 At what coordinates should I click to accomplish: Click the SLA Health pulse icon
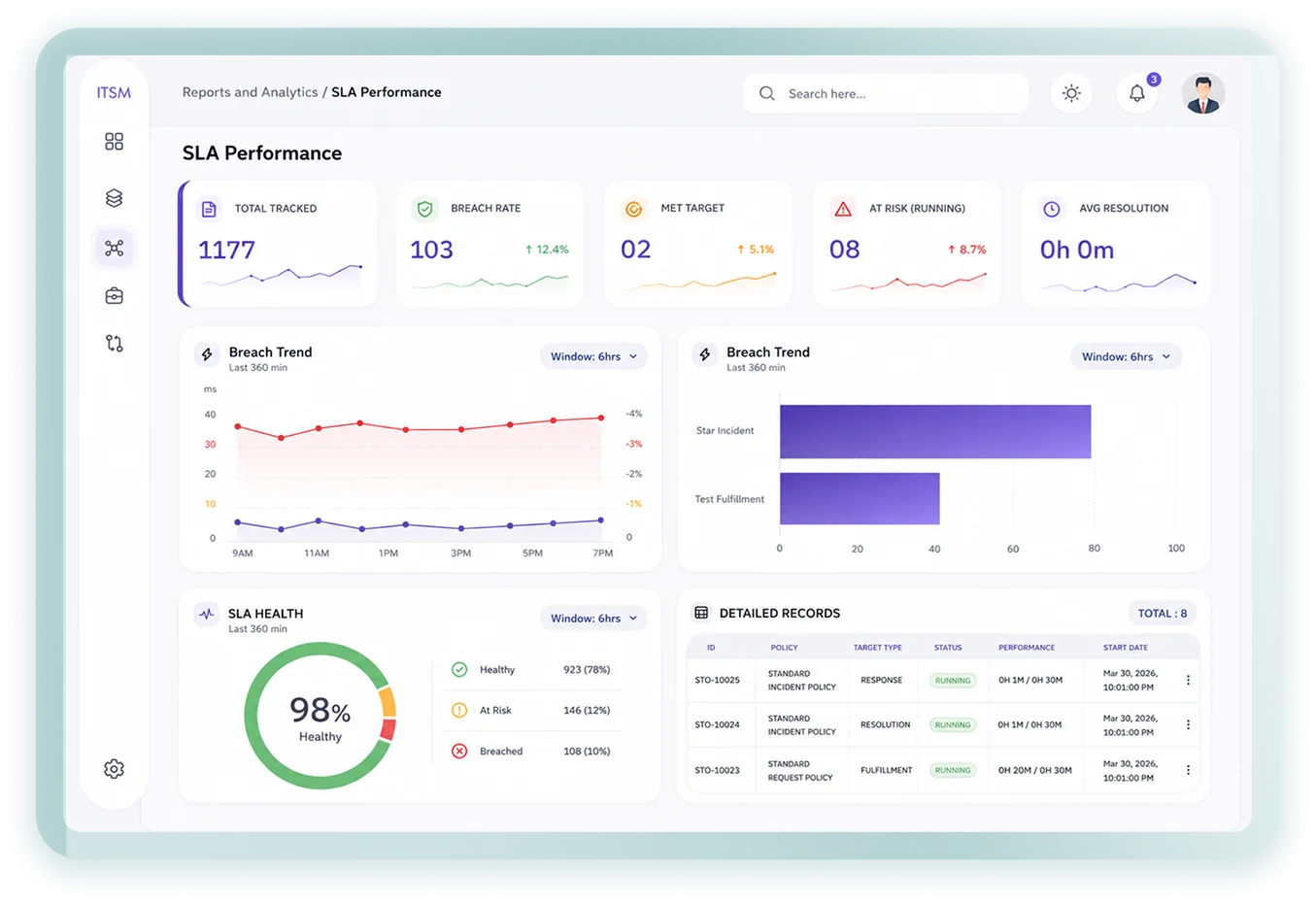pos(206,614)
